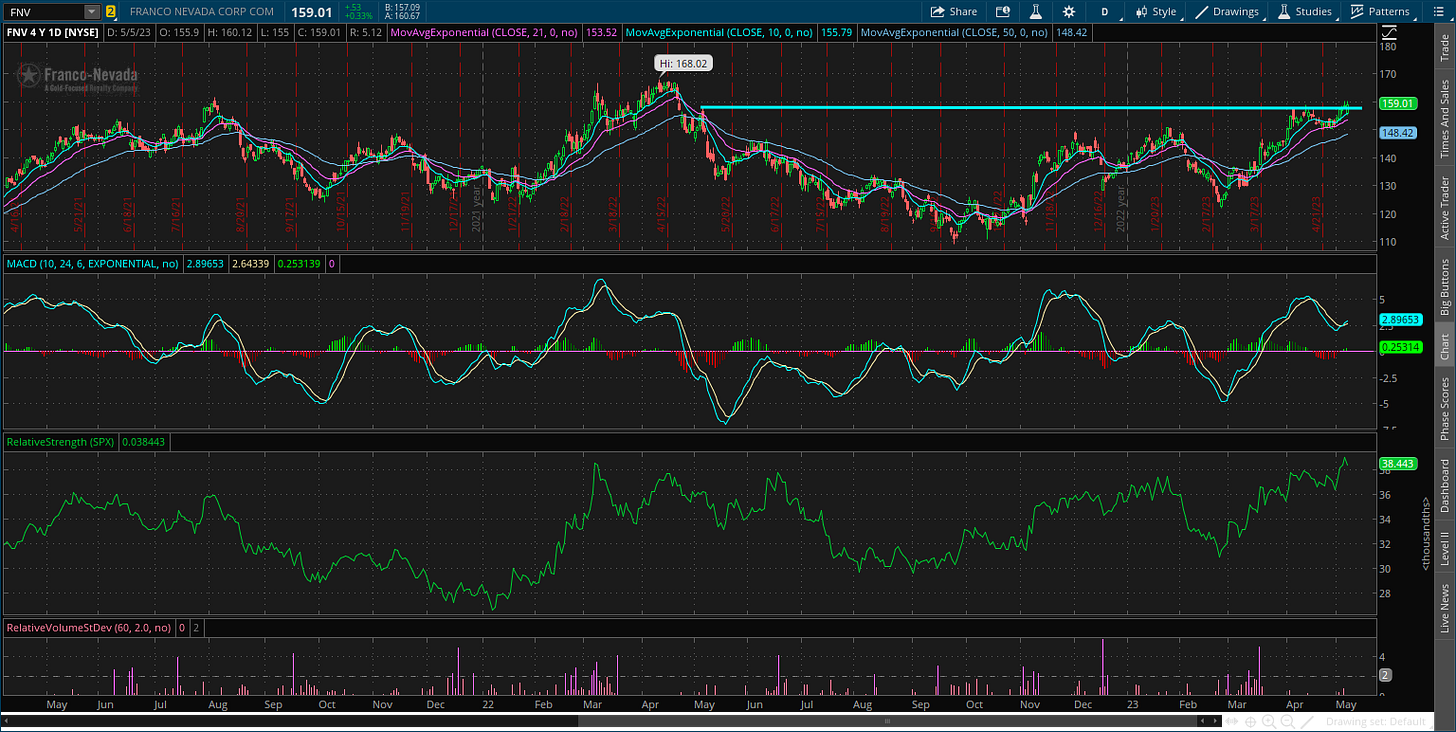Click the cyan horizontal resistance line
This screenshot has height=732, width=1456.
(1030, 107)
